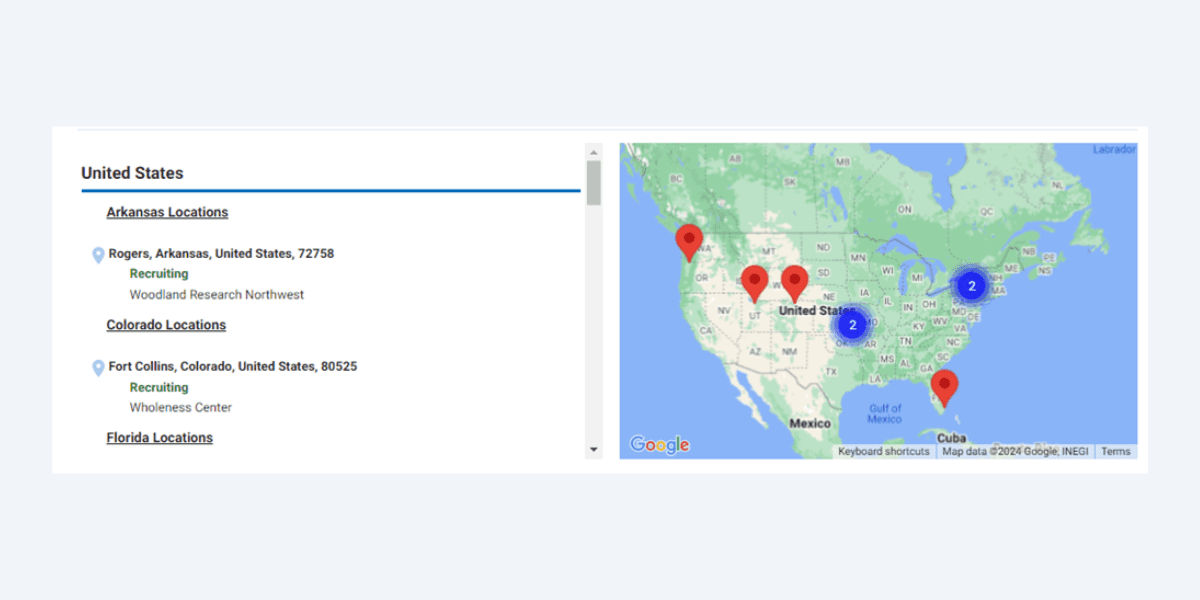Open the map Terms link
The image size is (1200, 600).
coord(1115,452)
